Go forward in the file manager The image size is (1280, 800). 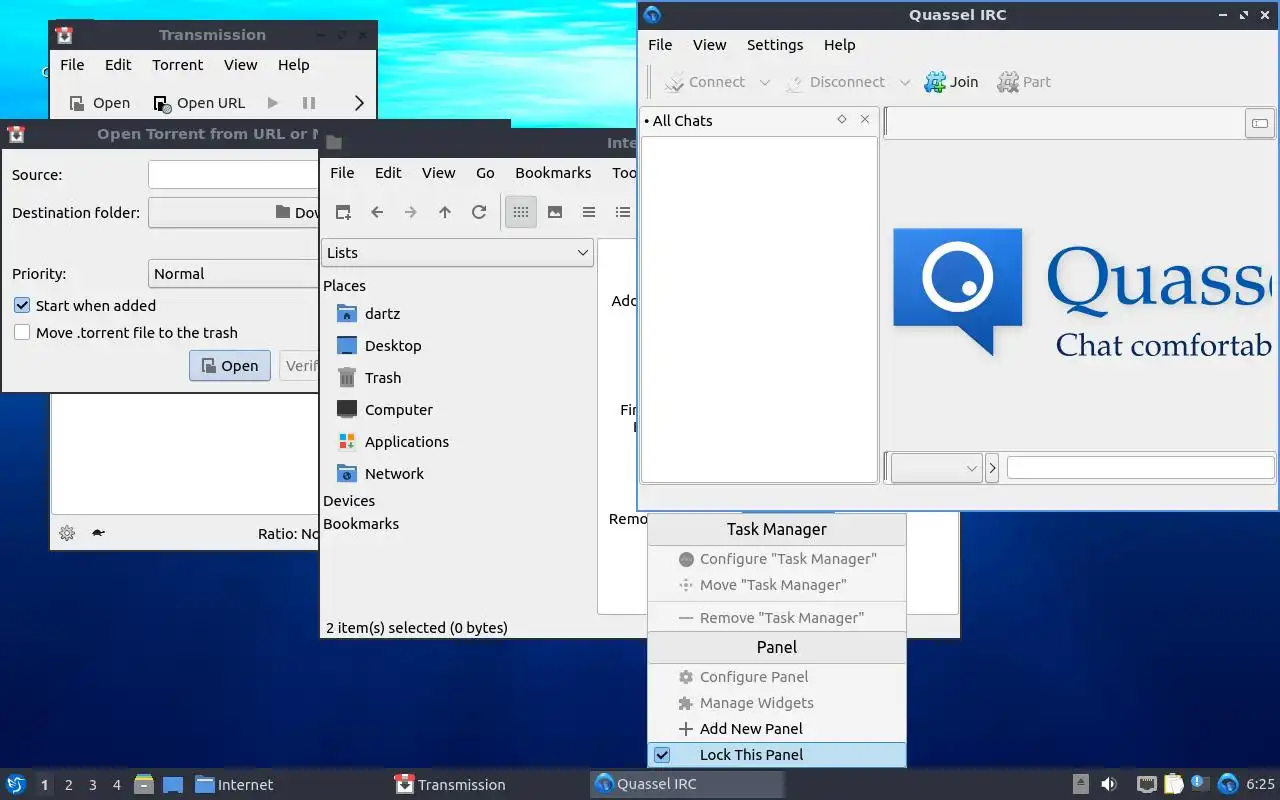[x=411, y=212]
